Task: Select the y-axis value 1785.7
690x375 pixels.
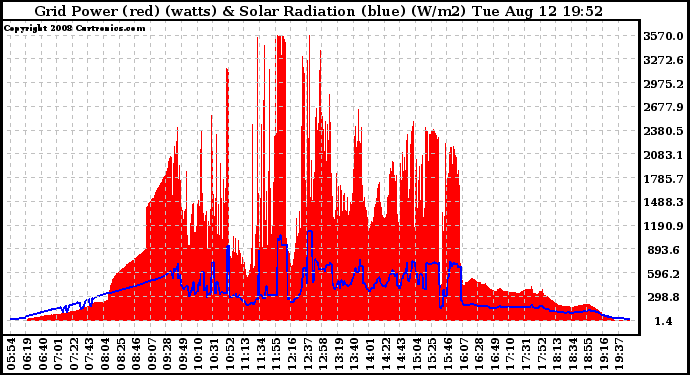Action: tap(663, 179)
